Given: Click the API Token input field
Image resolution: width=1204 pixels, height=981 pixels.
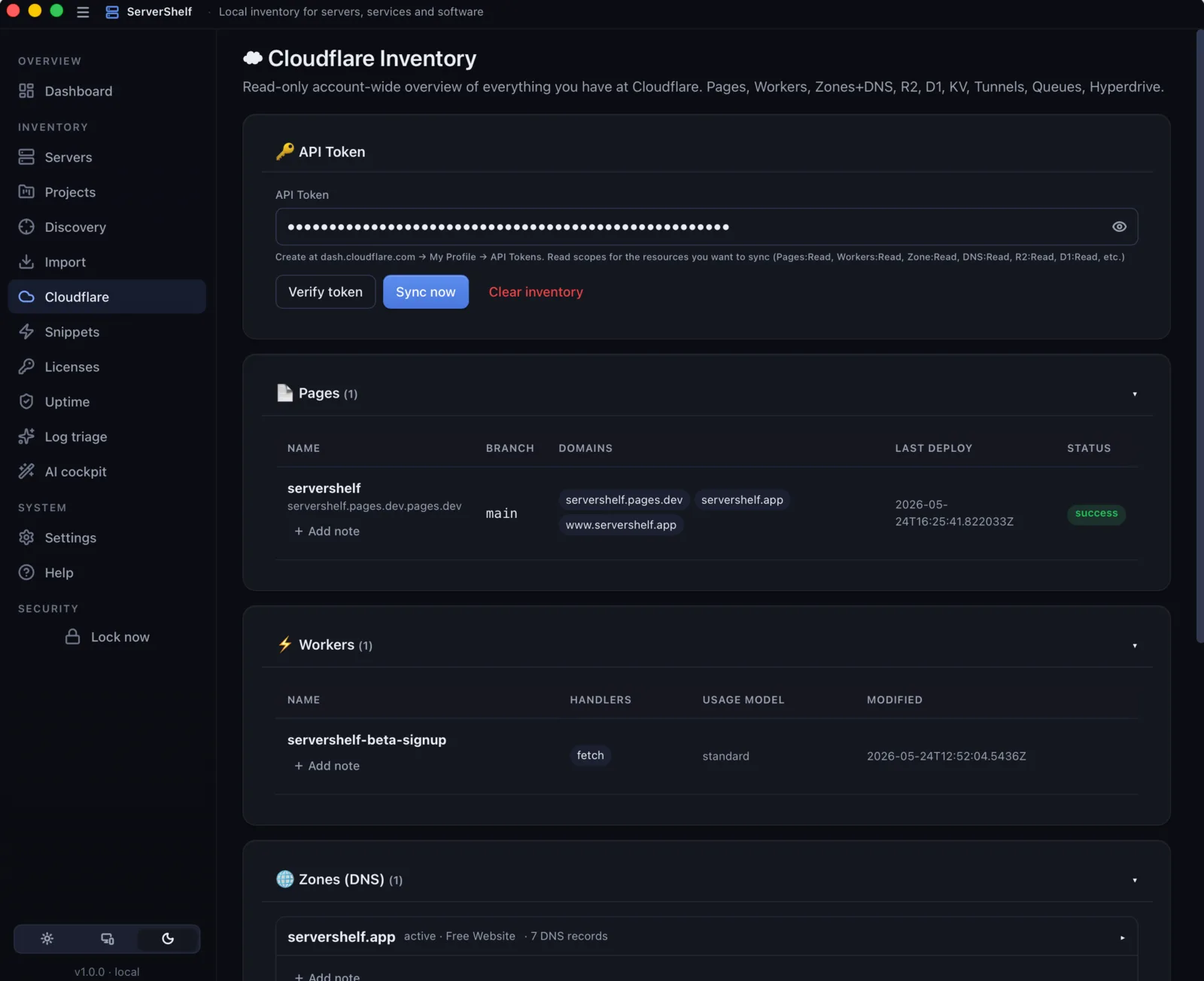Looking at the screenshot, I should pos(707,227).
